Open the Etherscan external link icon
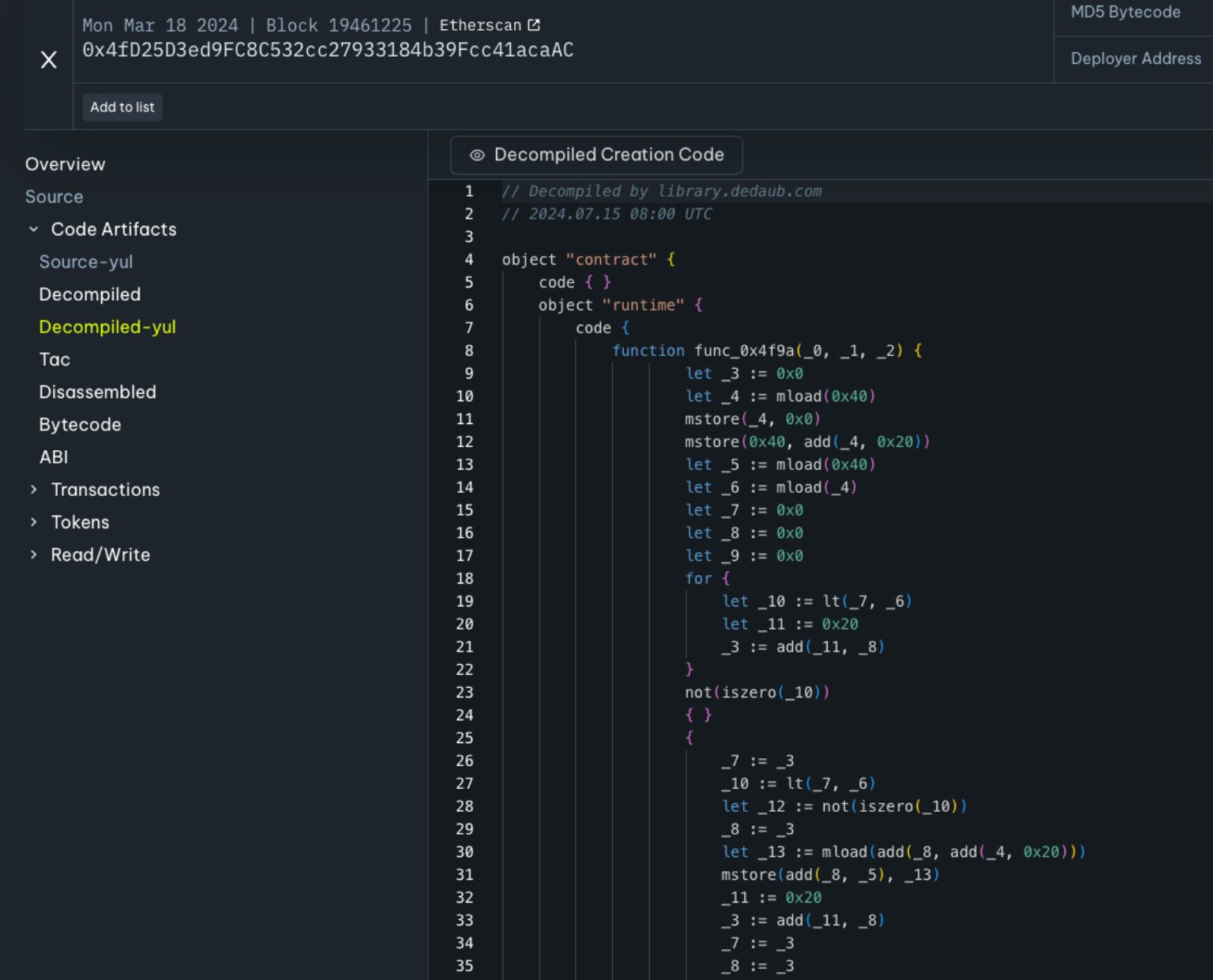This screenshot has height=980, width=1213. [534, 25]
